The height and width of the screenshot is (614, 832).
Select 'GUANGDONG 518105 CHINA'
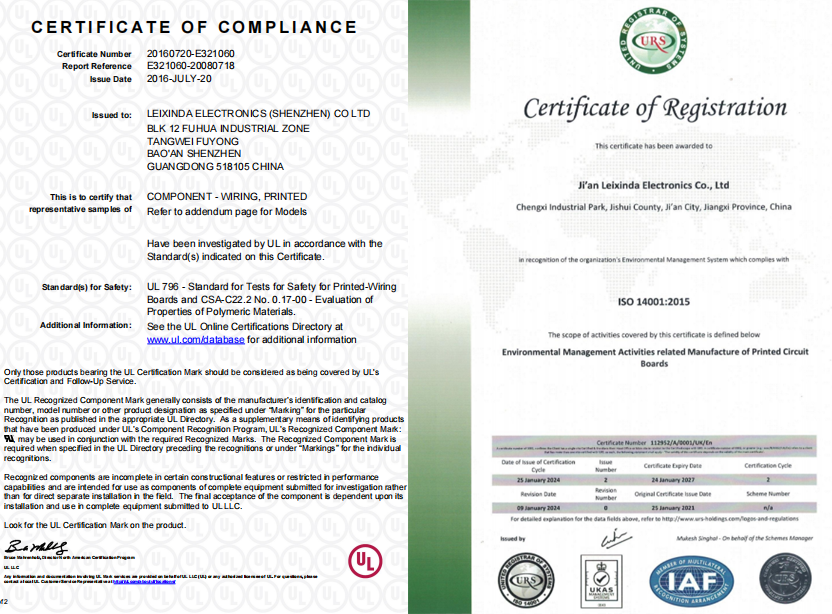215,167
